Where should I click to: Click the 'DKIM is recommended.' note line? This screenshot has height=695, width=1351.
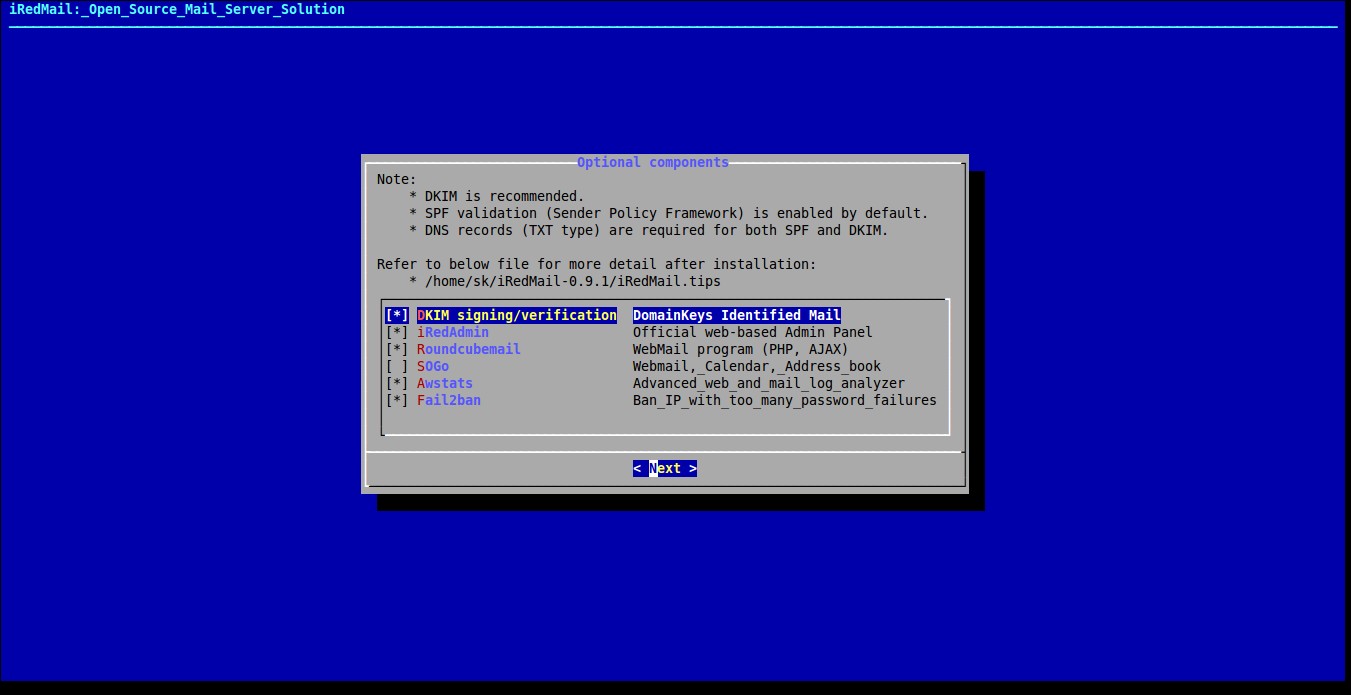click(505, 196)
